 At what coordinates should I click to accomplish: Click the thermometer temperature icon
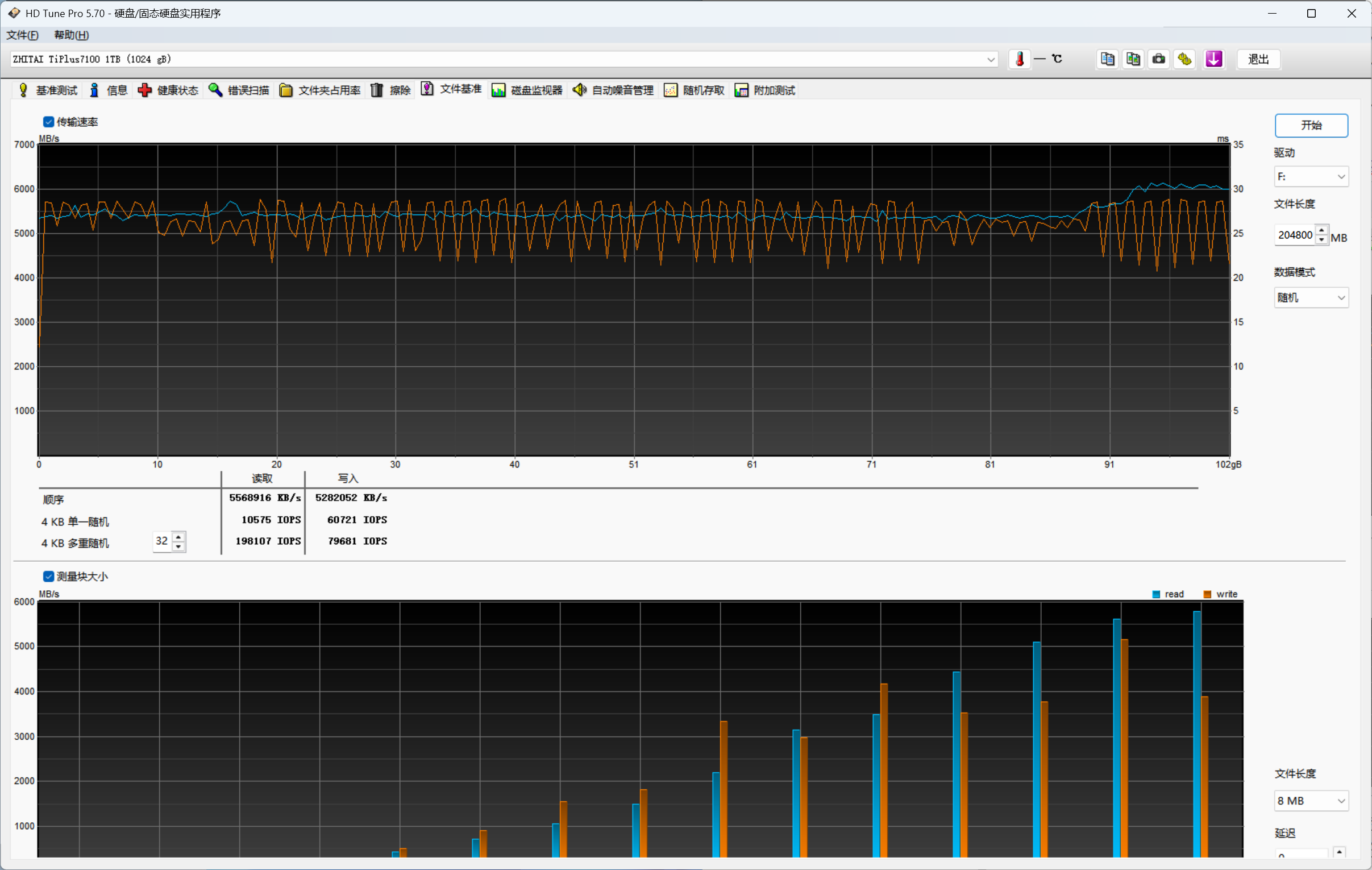1019,59
